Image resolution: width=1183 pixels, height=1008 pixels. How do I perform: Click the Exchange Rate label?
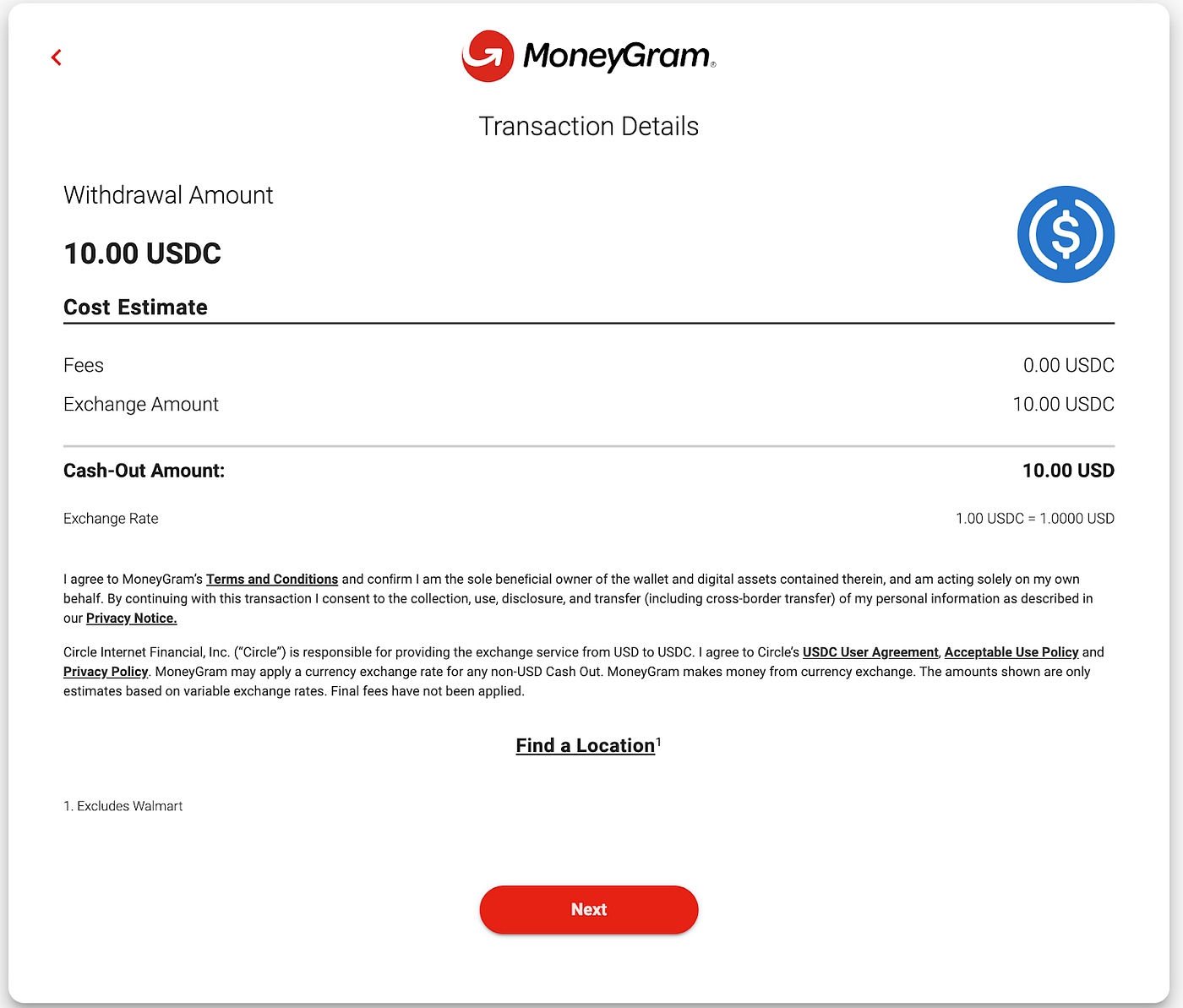(111, 519)
